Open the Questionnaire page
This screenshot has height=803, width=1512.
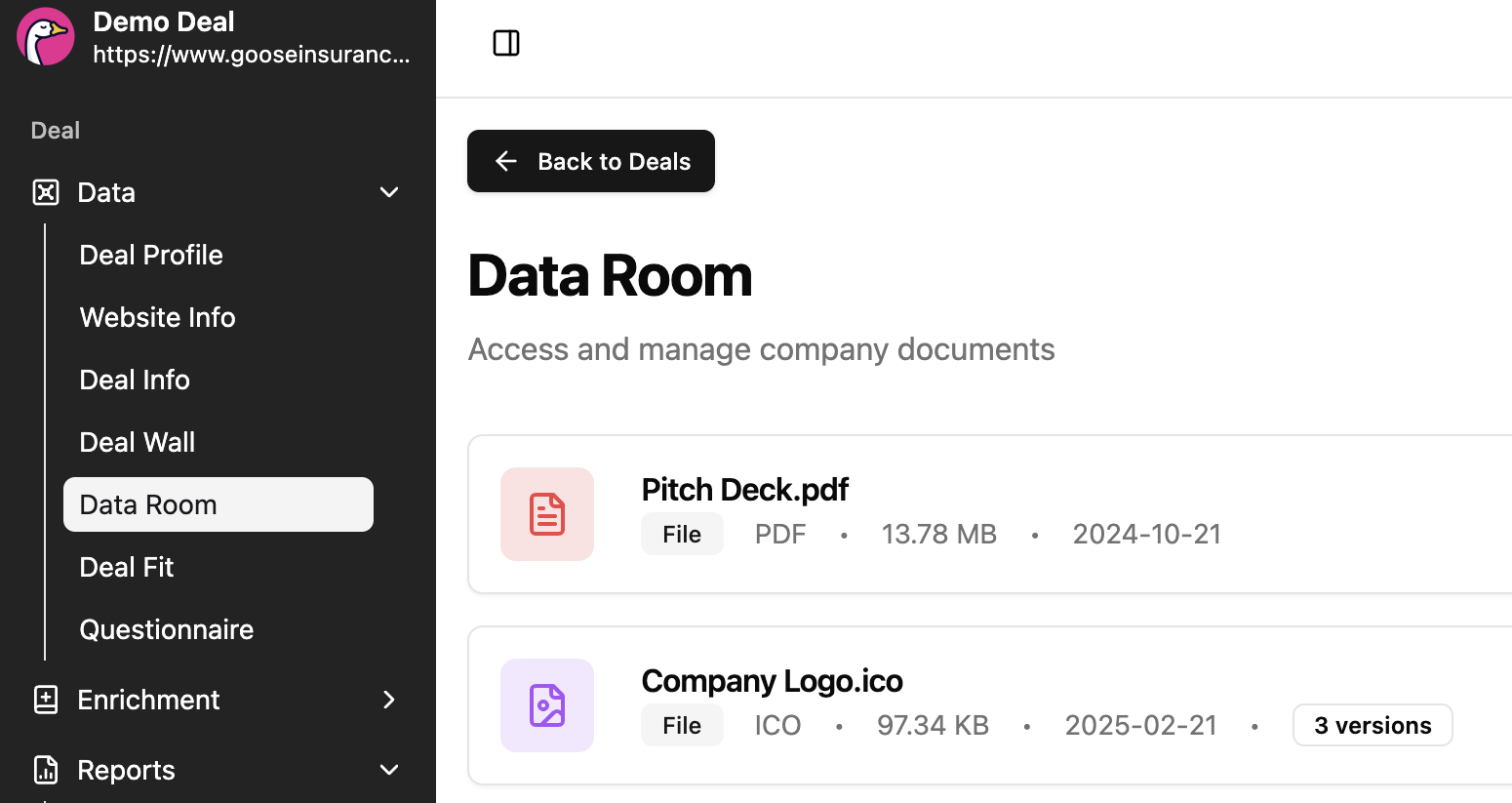[167, 629]
